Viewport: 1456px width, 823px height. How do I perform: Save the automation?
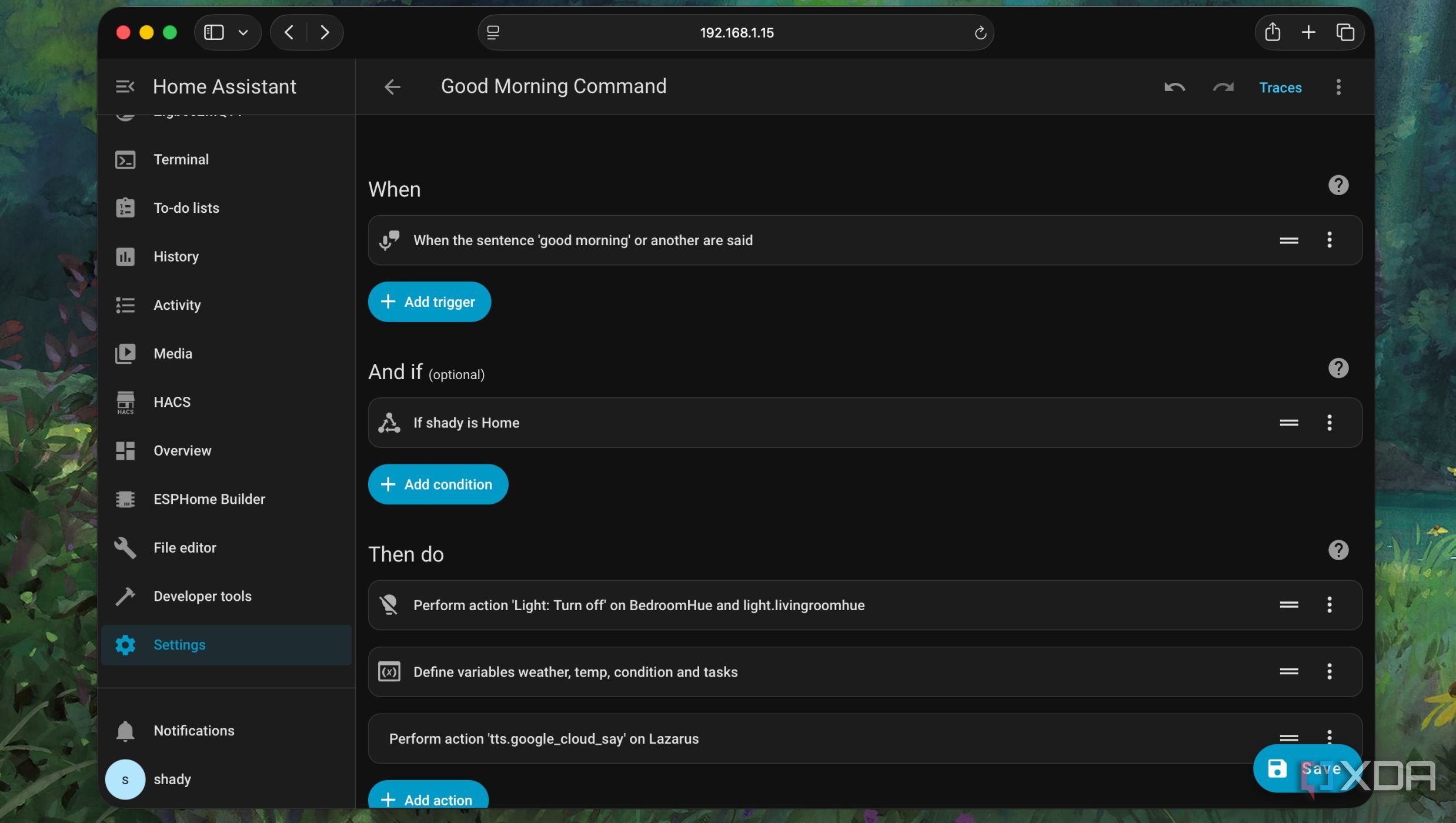[1307, 769]
